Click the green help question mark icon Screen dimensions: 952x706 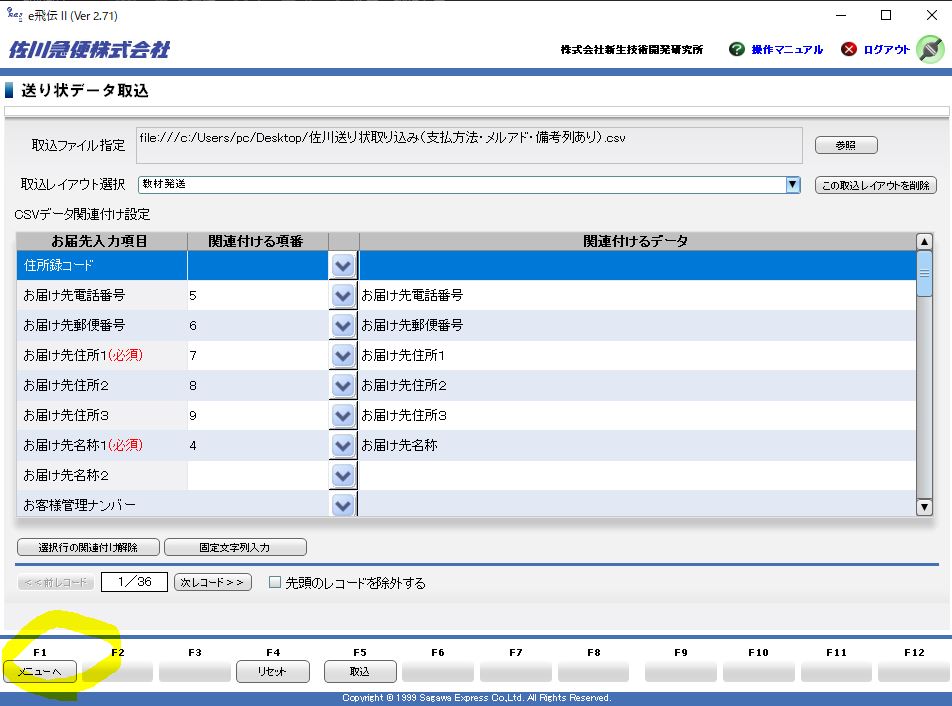pos(737,49)
